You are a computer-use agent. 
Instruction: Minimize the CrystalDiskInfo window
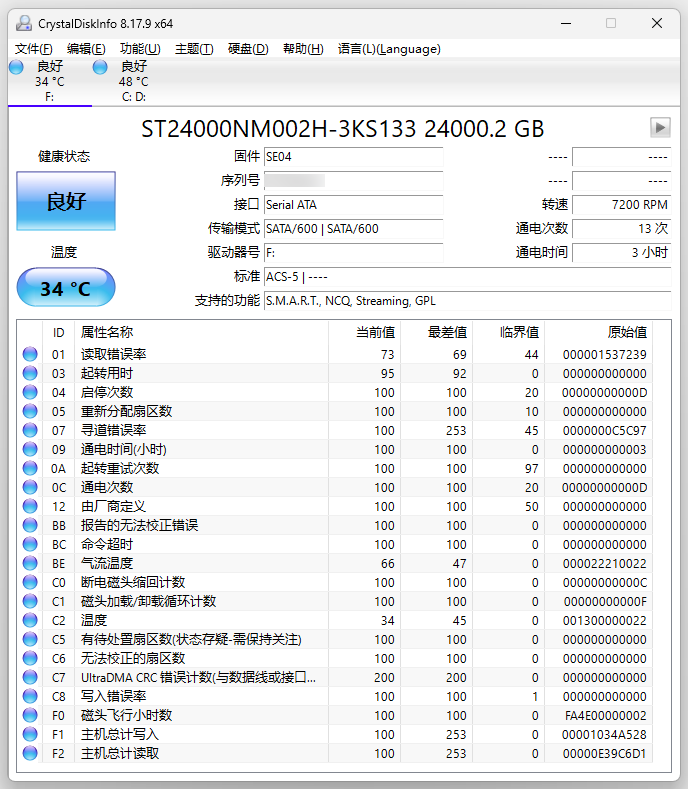pyautogui.click(x=566, y=23)
